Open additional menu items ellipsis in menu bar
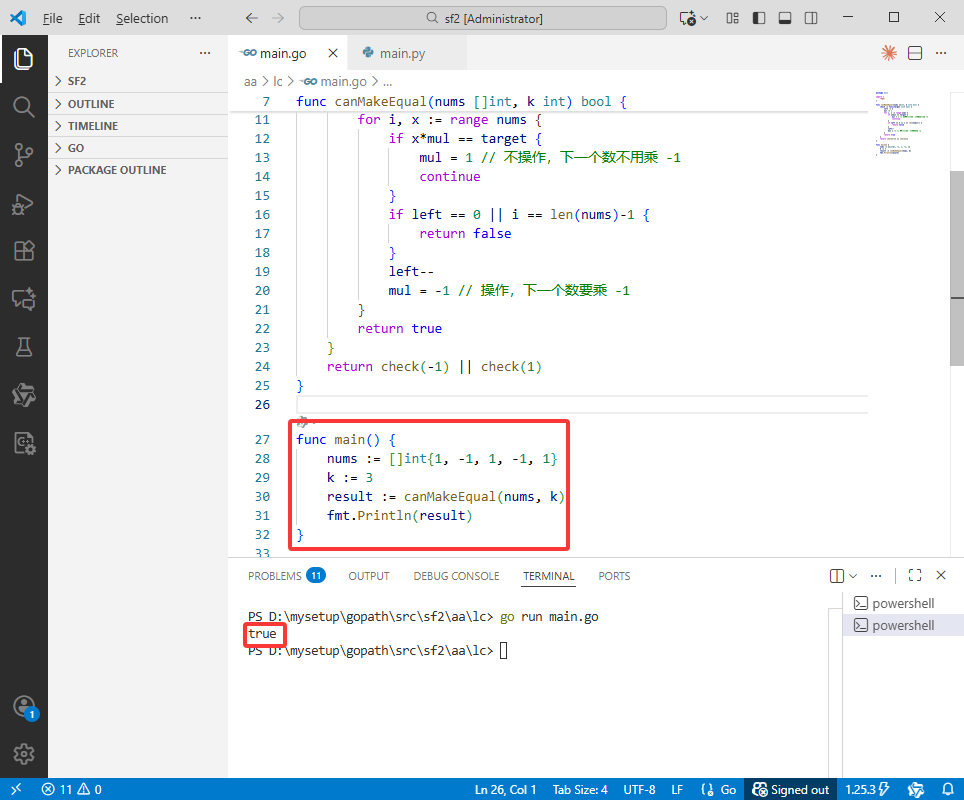964x800 pixels. coord(195,18)
